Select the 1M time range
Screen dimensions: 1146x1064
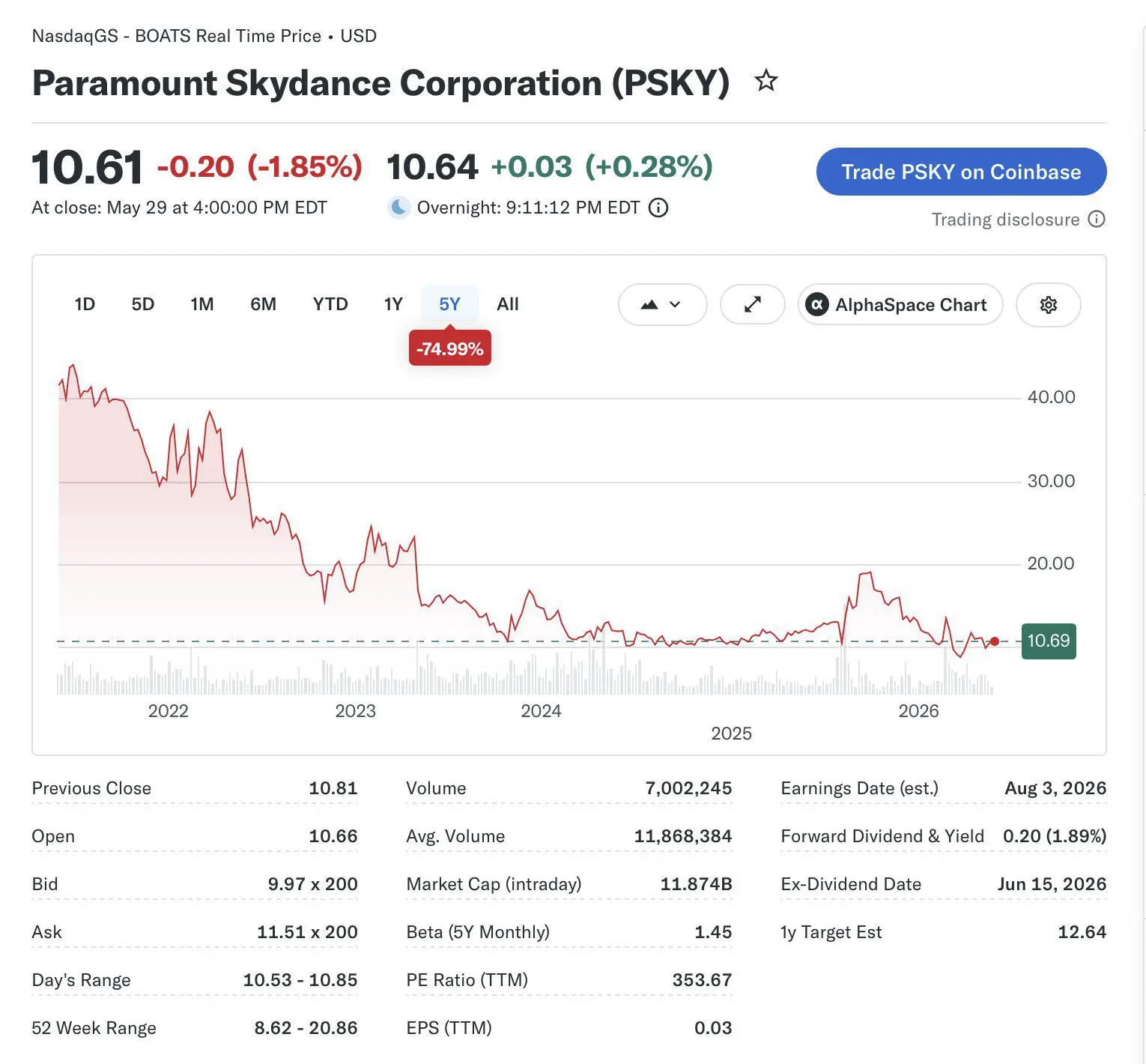coord(201,304)
